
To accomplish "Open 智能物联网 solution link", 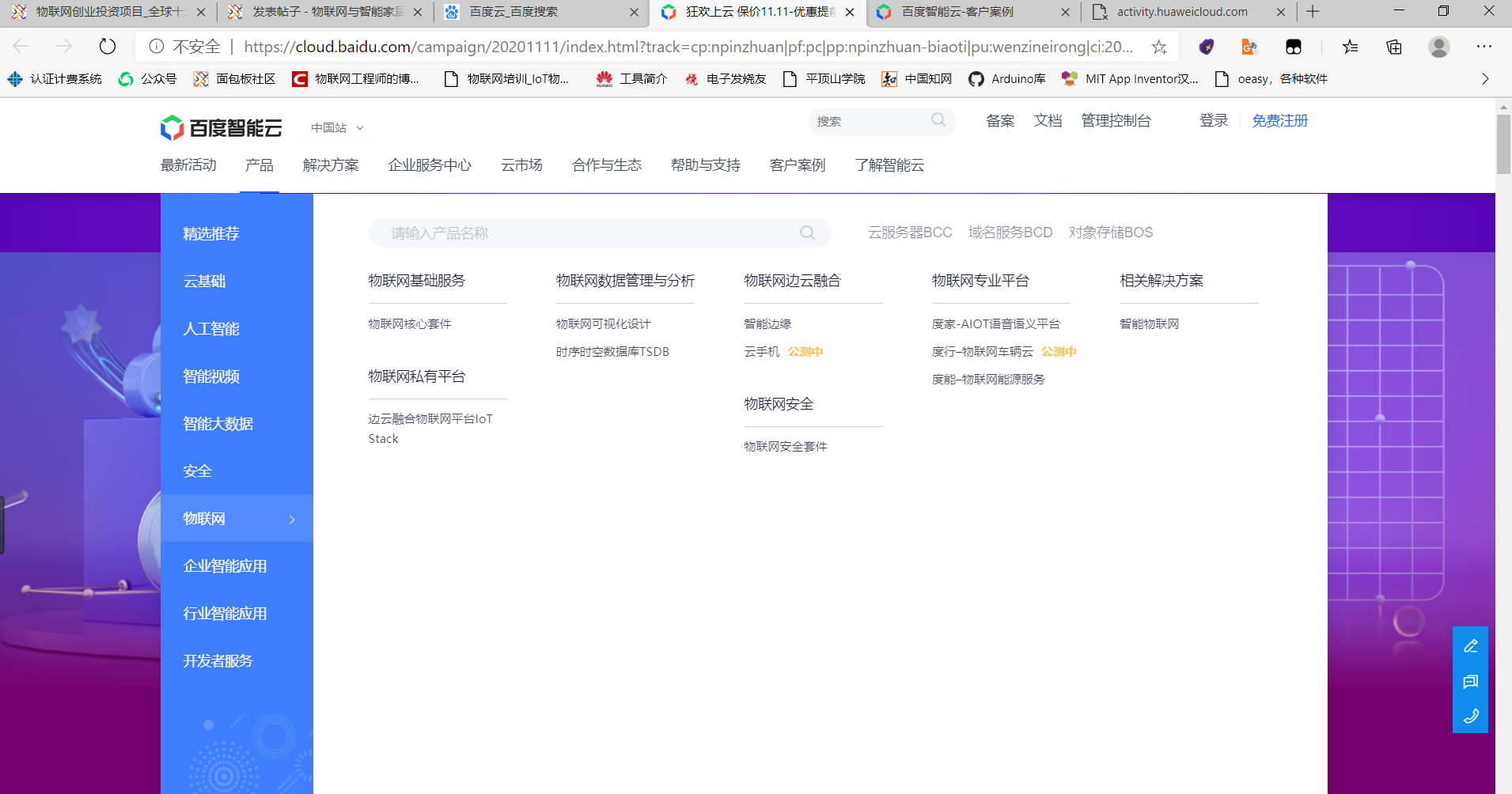I will point(1149,324).
